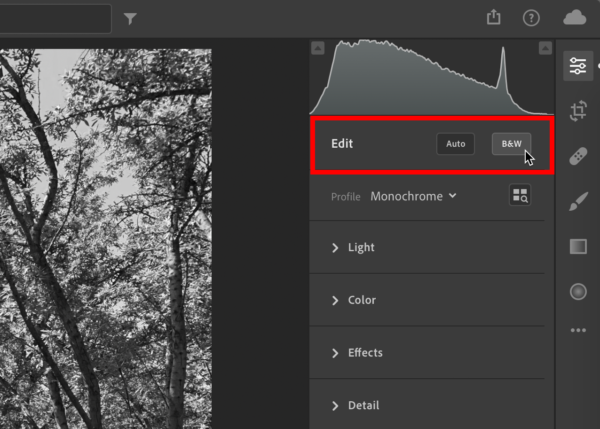Select the Edit sliders panel icon
This screenshot has height=429, width=600.
pyautogui.click(x=578, y=66)
